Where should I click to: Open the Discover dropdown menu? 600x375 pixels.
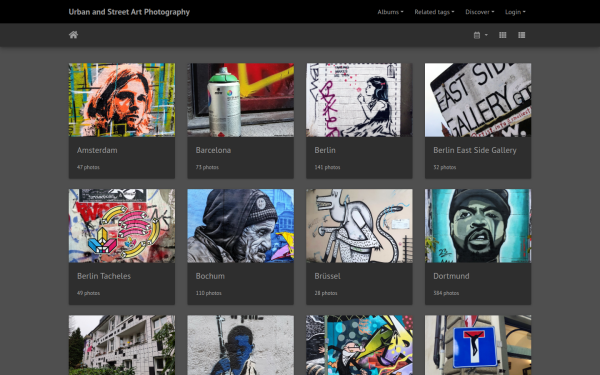tap(479, 12)
